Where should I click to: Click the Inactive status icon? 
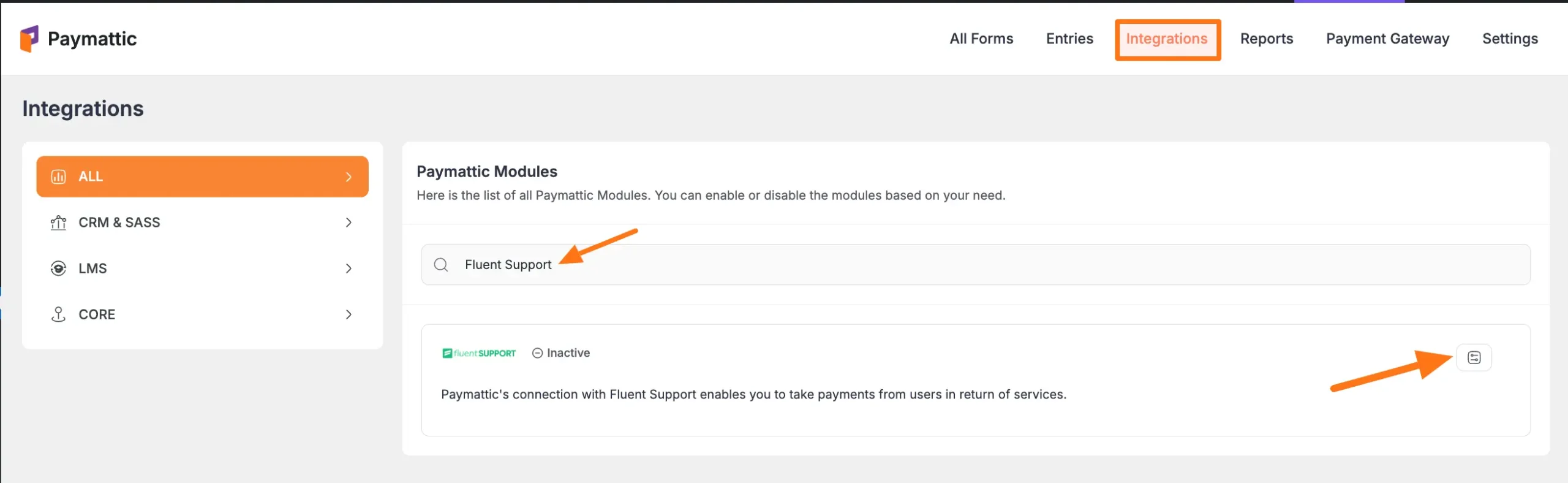click(x=537, y=353)
